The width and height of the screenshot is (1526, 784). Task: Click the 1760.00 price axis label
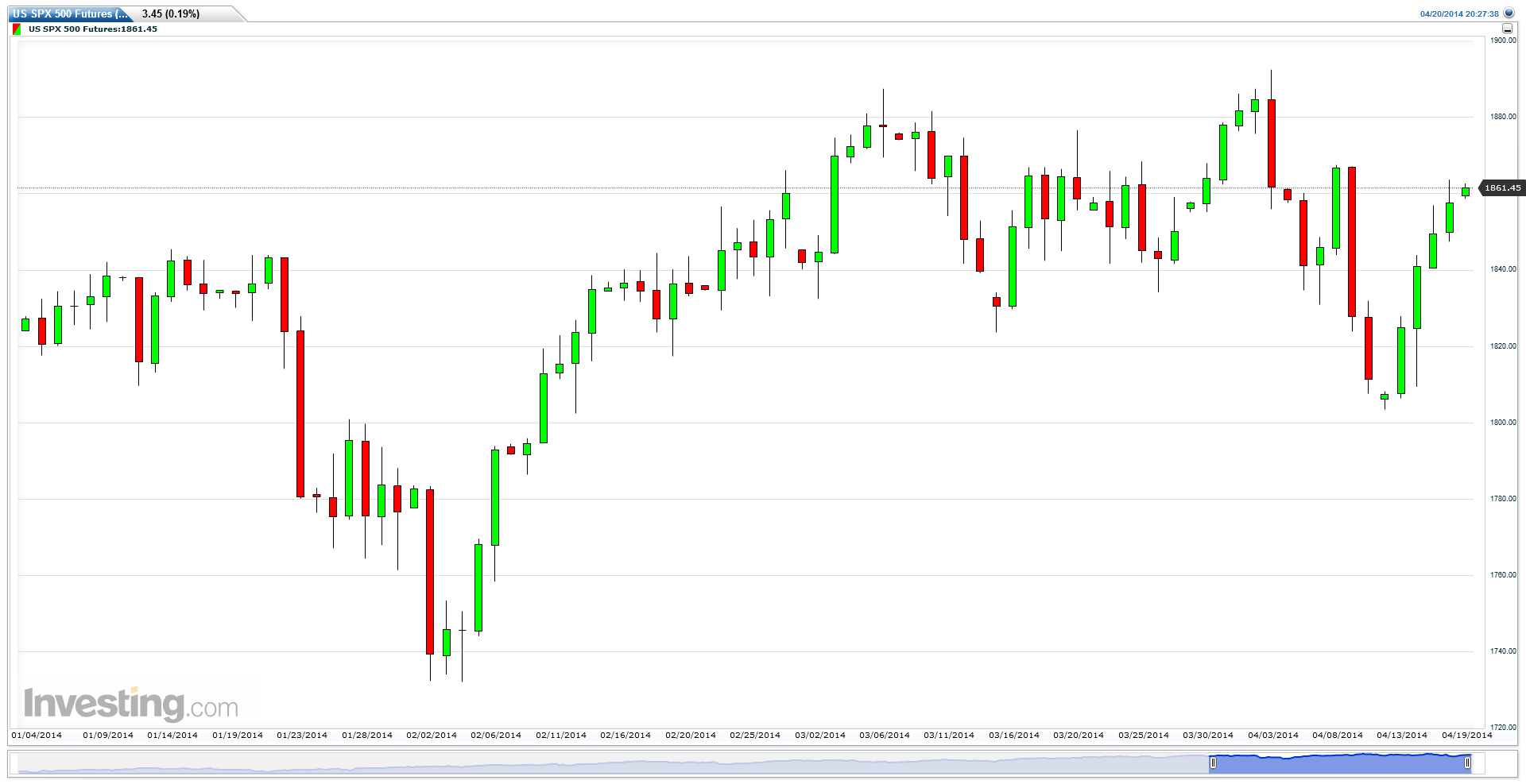coord(1504,575)
